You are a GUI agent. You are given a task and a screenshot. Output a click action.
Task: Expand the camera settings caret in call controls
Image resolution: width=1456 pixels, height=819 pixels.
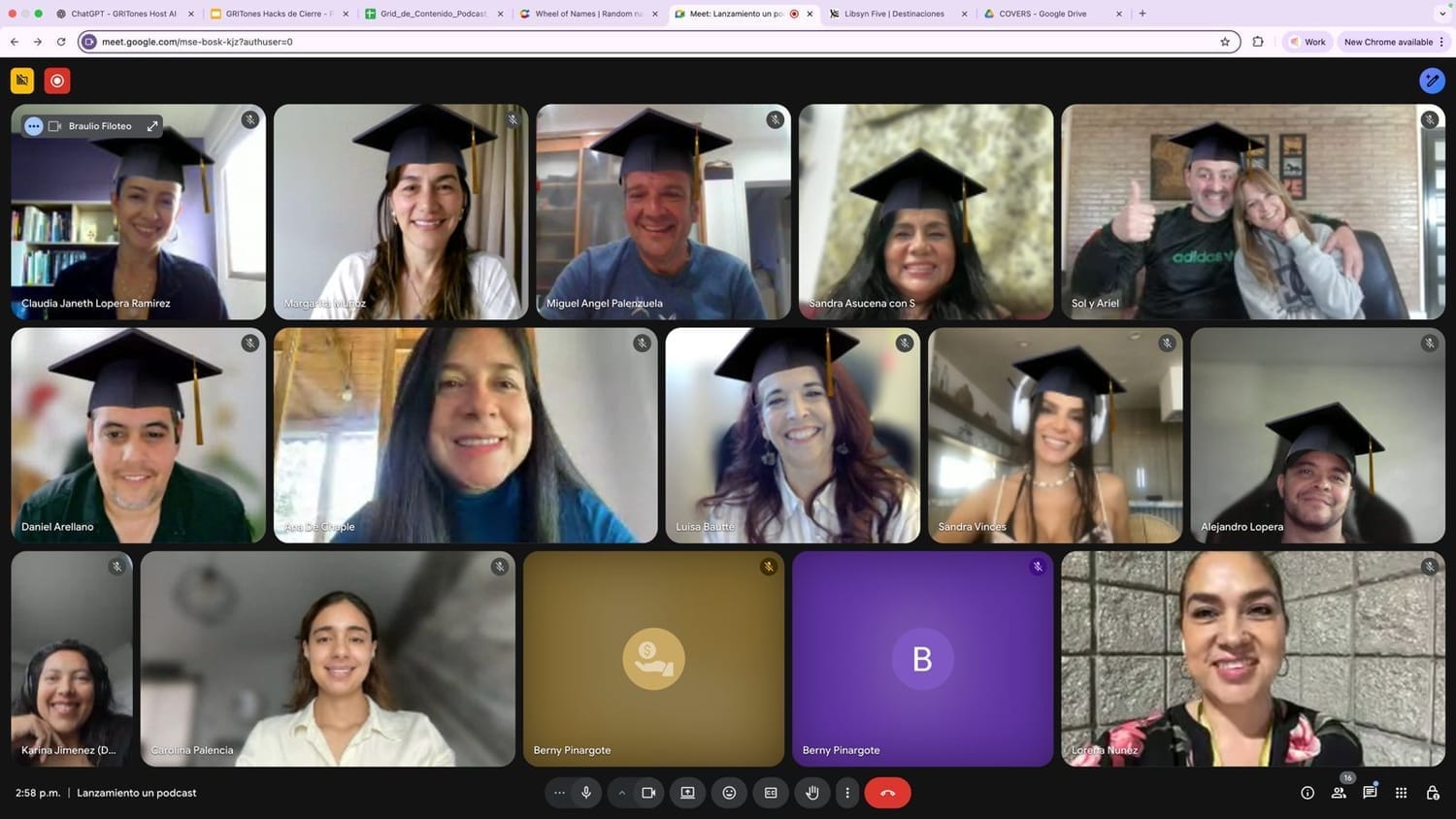(621, 793)
